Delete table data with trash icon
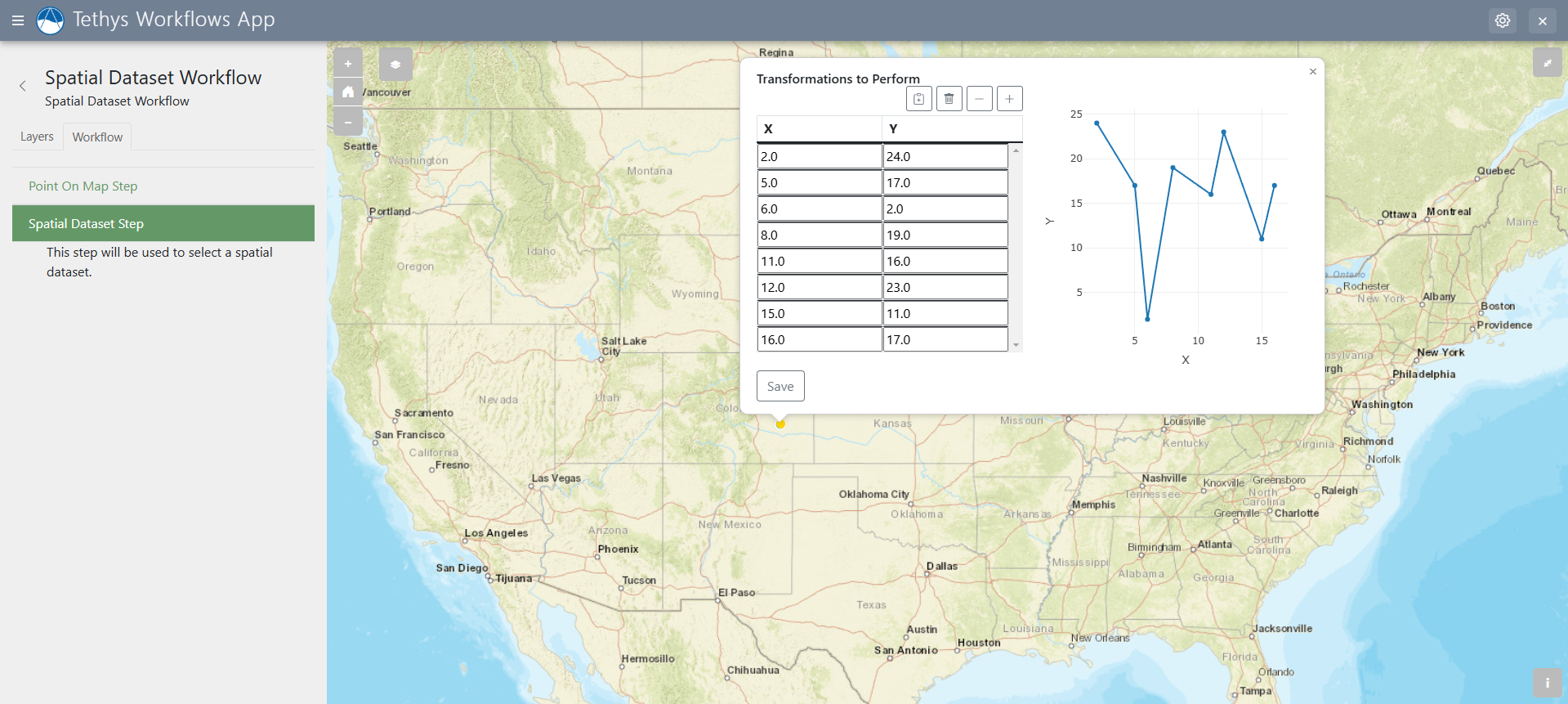Image resolution: width=1568 pixels, height=704 pixels. tap(949, 99)
